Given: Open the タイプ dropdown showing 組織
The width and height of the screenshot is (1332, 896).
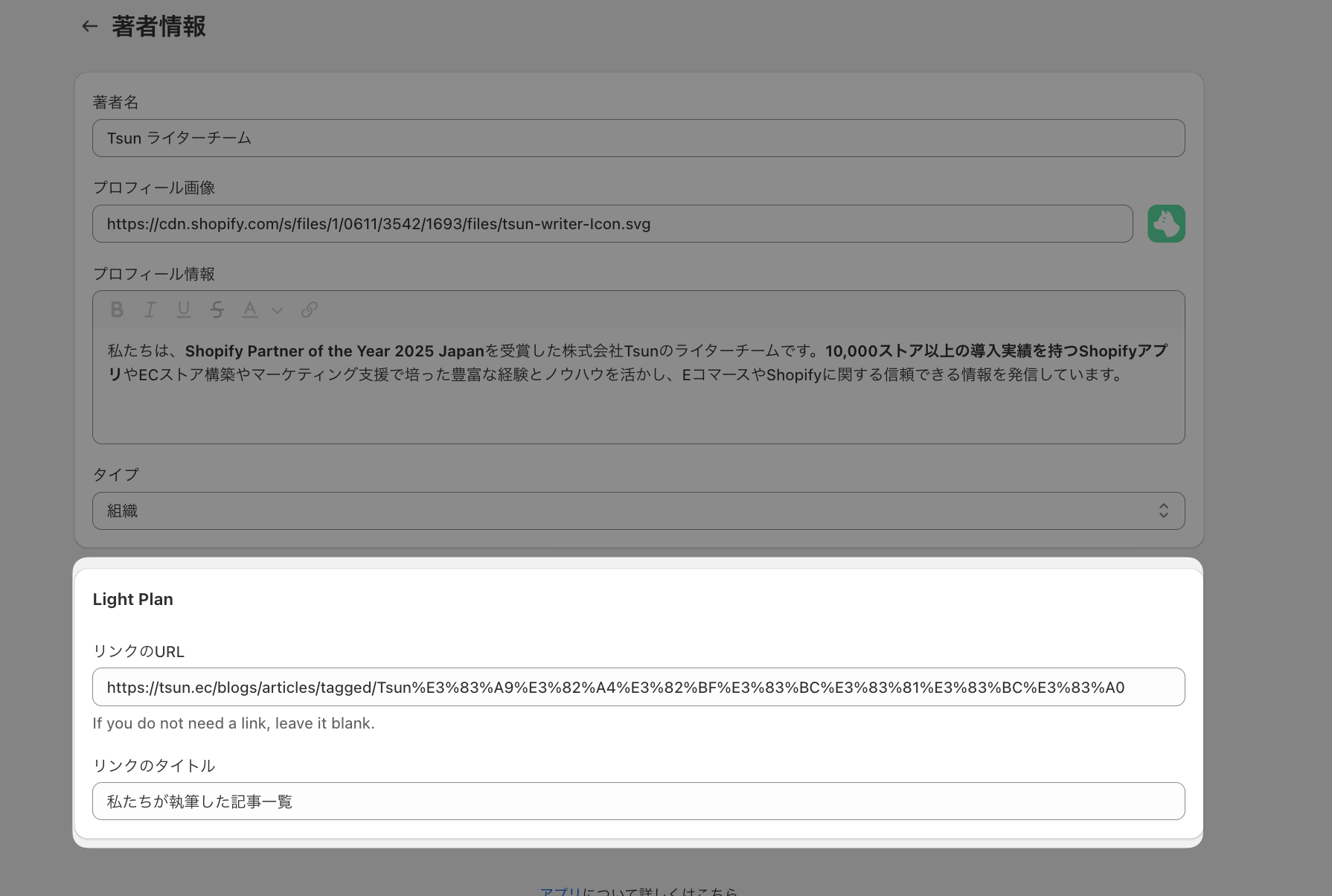Looking at the screenshot, I should (x=638, y=511).
